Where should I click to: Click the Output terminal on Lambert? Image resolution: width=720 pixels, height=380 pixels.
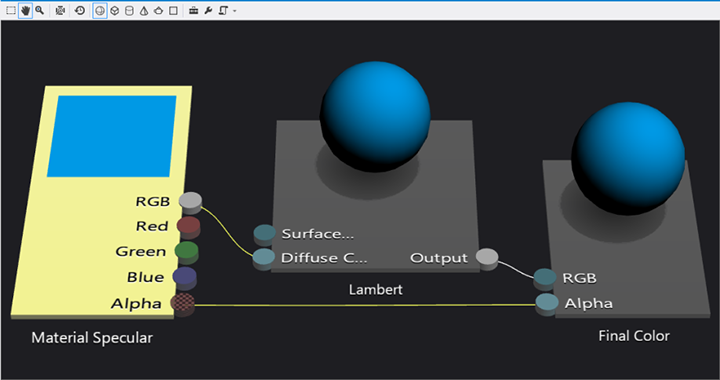[x=487, y=259]
